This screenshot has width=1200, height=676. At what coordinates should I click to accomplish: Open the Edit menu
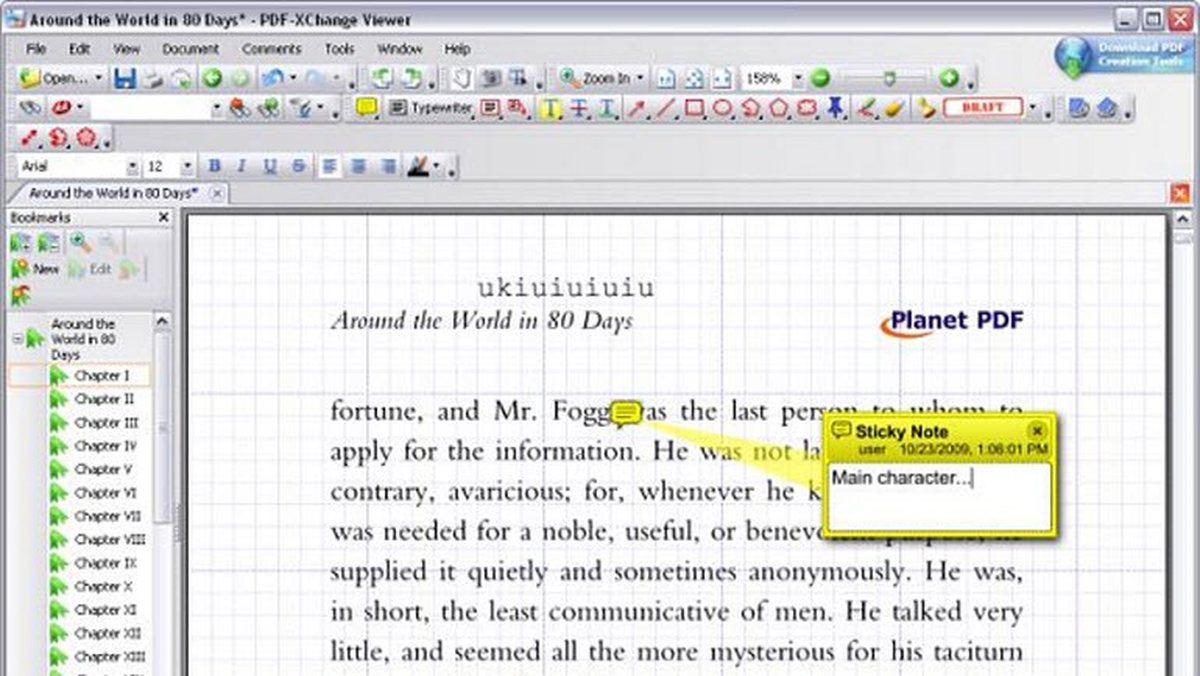tap(79, 48)
